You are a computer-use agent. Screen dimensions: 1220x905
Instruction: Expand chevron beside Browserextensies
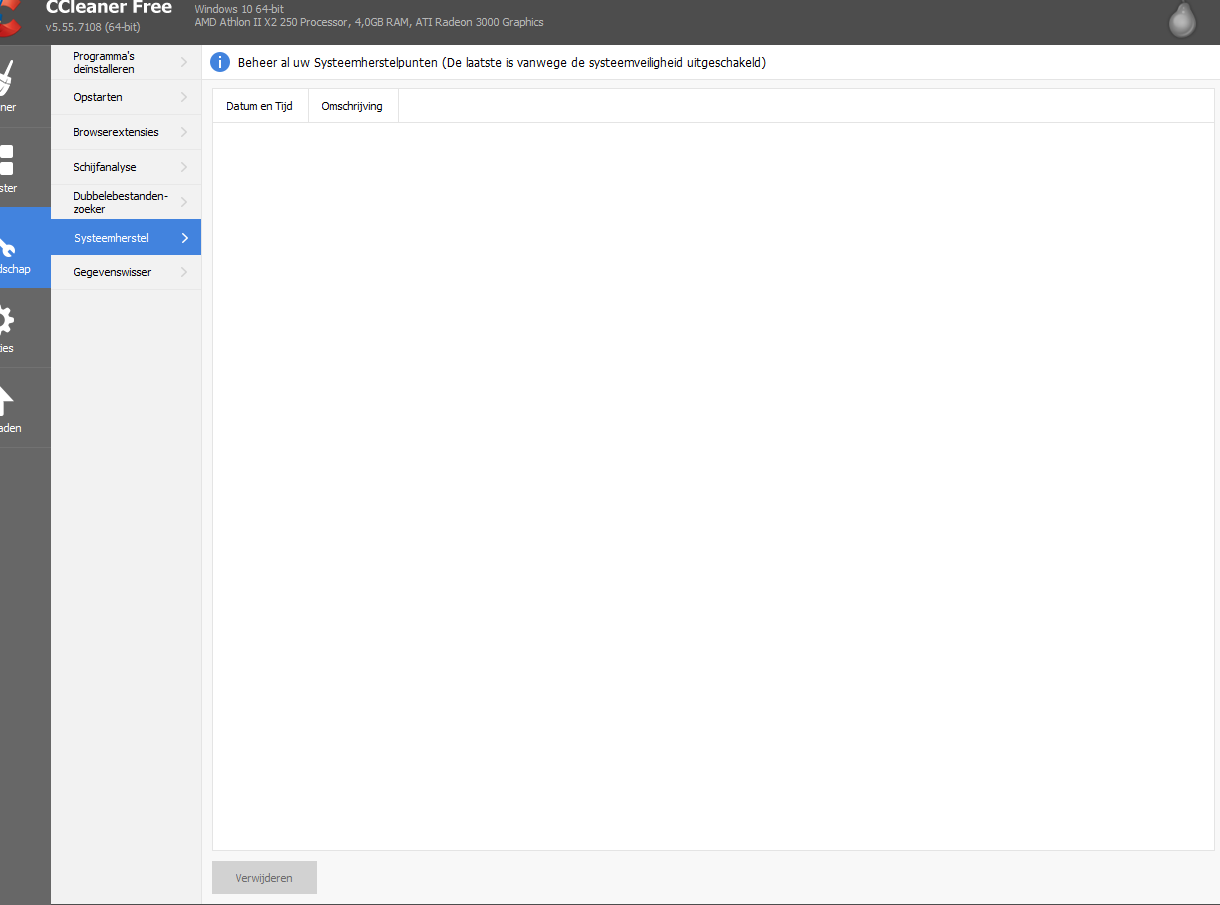coord(184,132)
